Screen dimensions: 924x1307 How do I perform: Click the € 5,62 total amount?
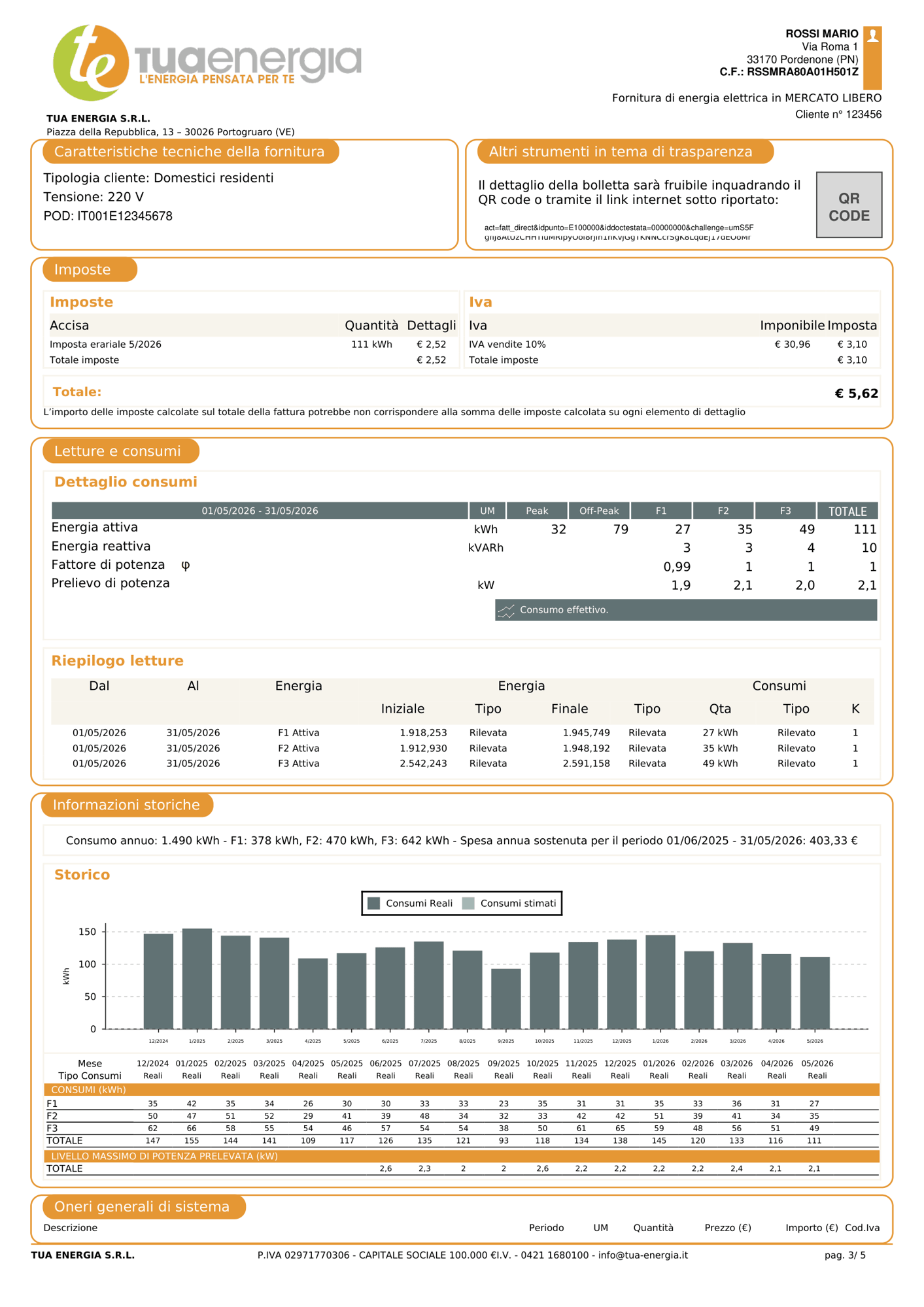[x=856, y=394]
